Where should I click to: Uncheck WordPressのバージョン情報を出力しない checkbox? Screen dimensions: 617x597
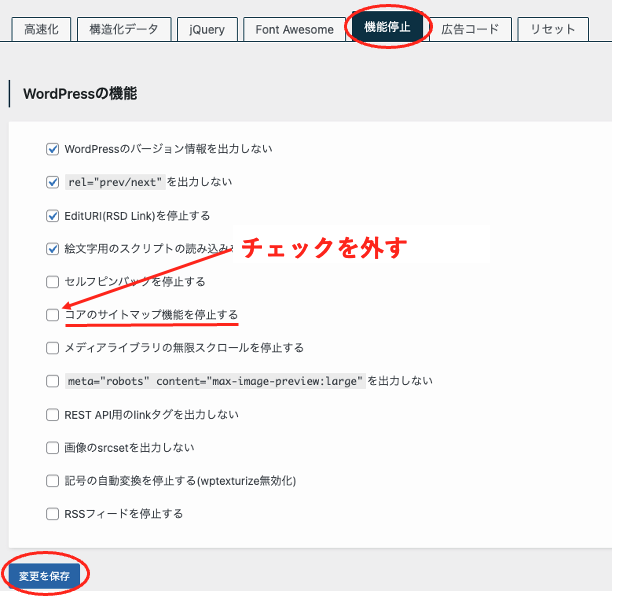tap(53, 149)
